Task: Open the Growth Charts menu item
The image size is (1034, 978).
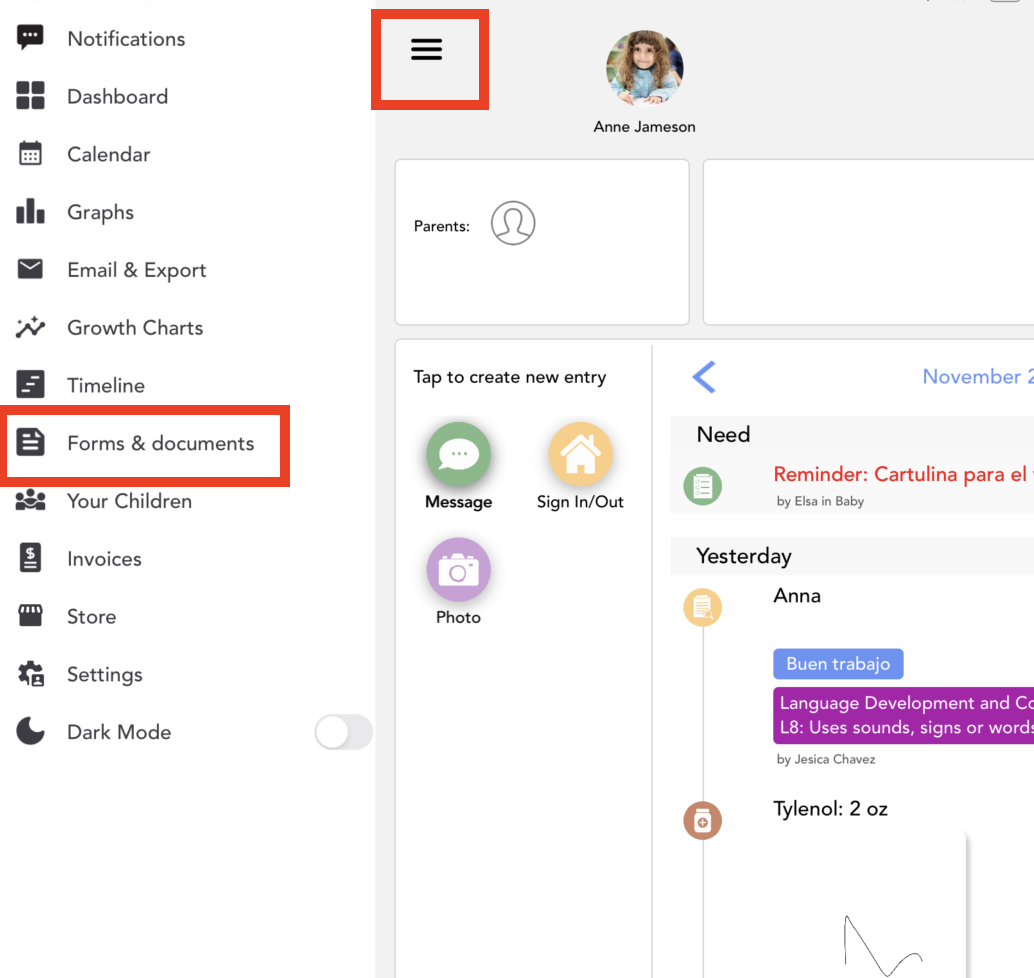Action: (135, 327)
